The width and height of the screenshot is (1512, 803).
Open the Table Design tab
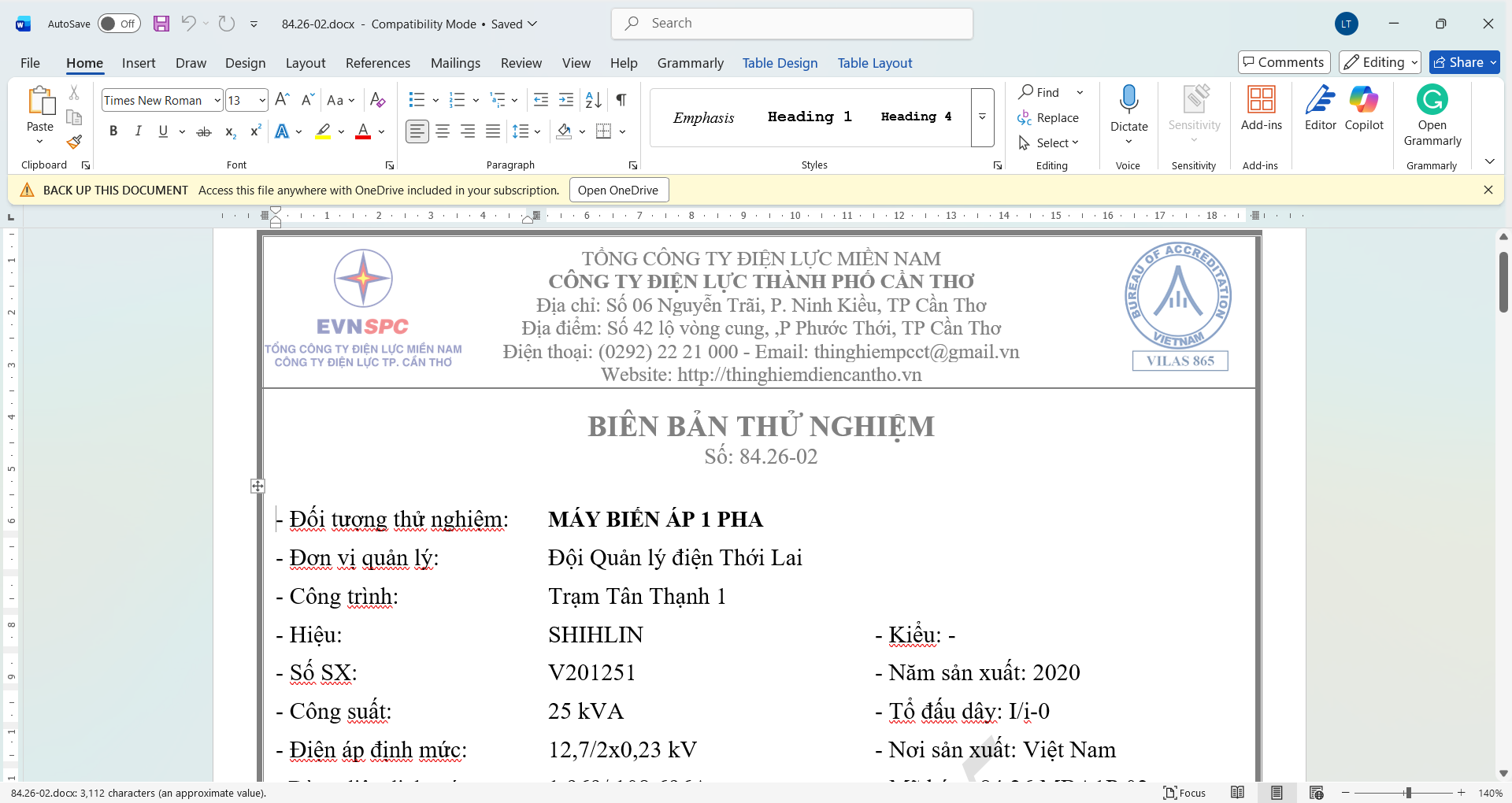[x=780, y=63]
